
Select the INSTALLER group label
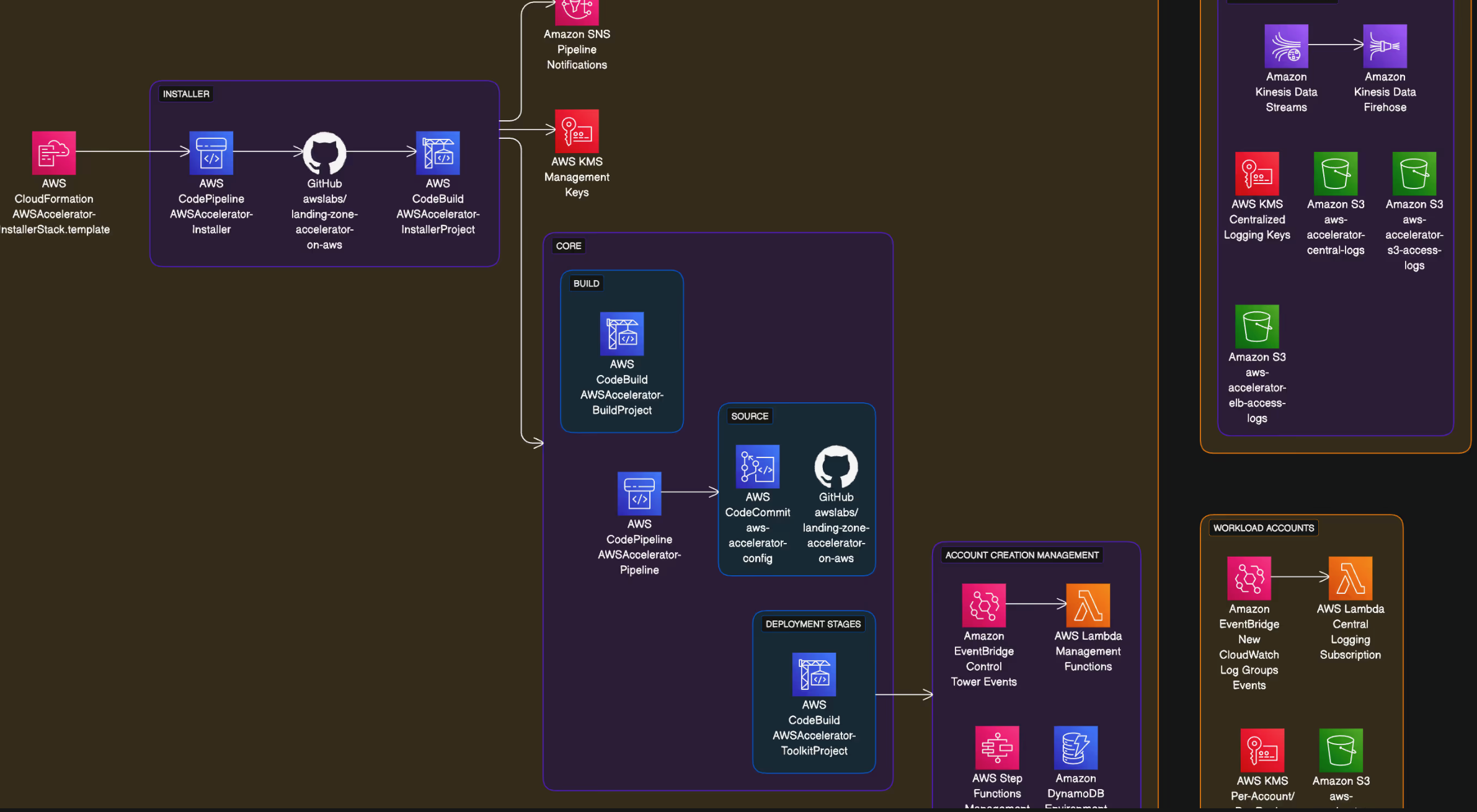[x=186, y=94]
